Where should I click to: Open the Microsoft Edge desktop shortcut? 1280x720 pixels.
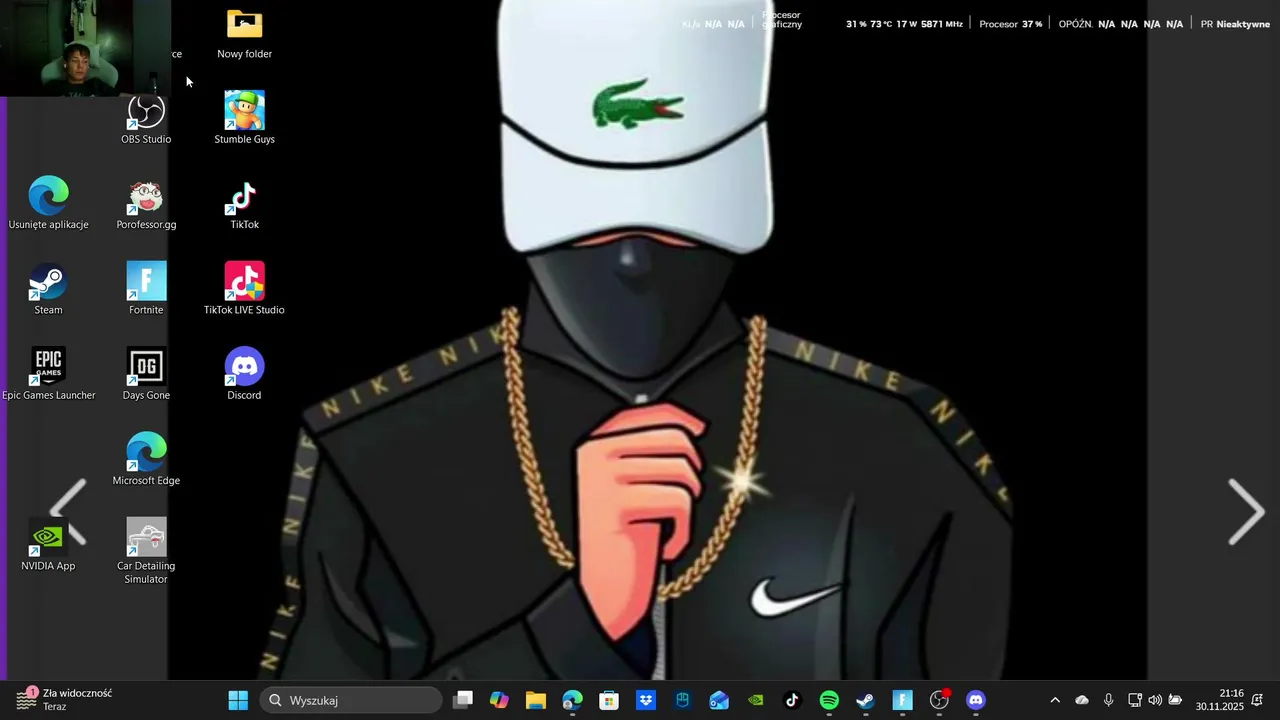click(146, 460)
